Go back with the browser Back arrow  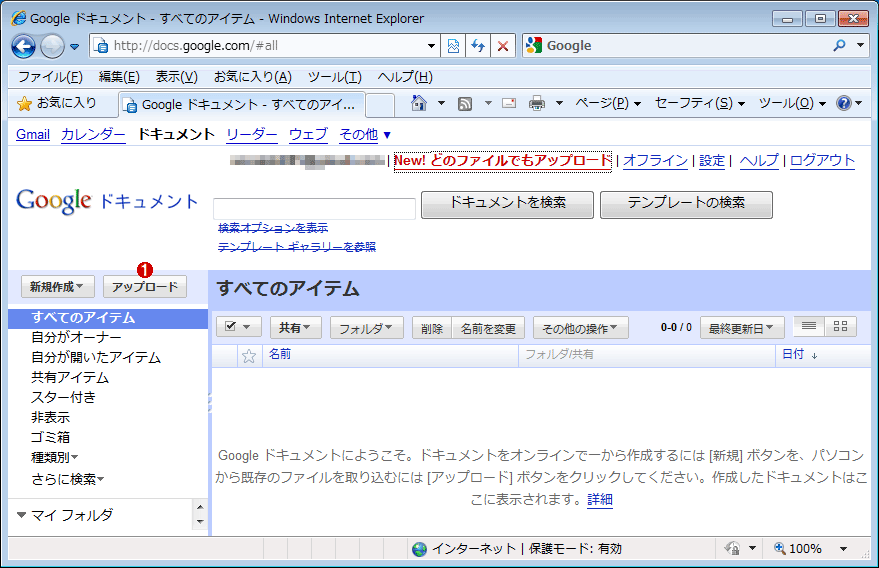coord(24,46)
